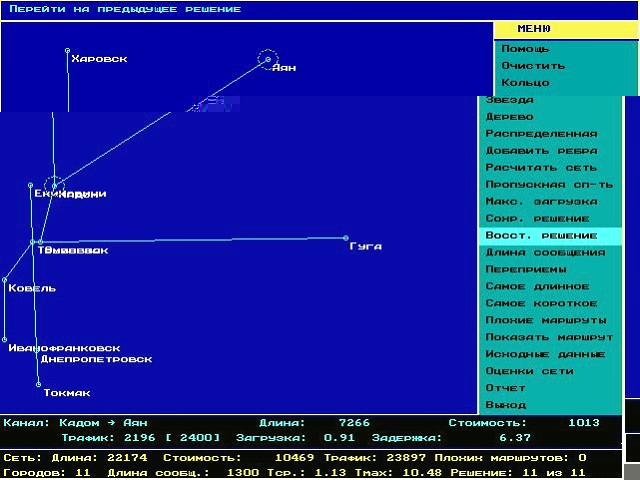Select the circled Аян city node

tap(268, 59)
